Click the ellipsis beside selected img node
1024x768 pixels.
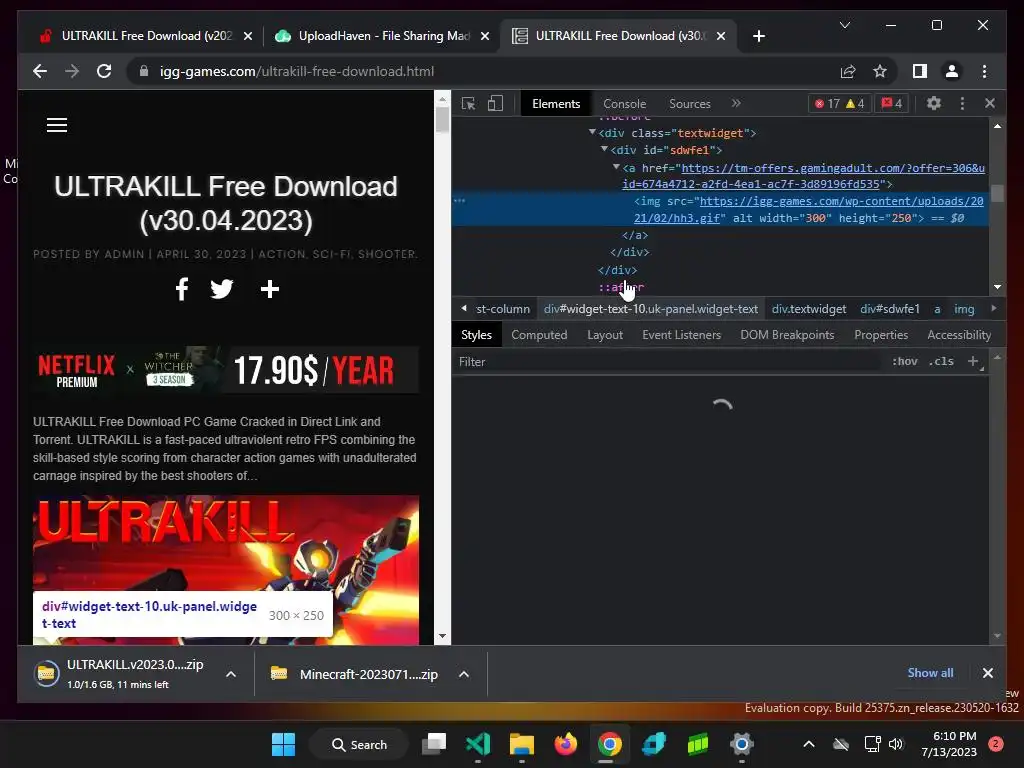coord(460,200)
